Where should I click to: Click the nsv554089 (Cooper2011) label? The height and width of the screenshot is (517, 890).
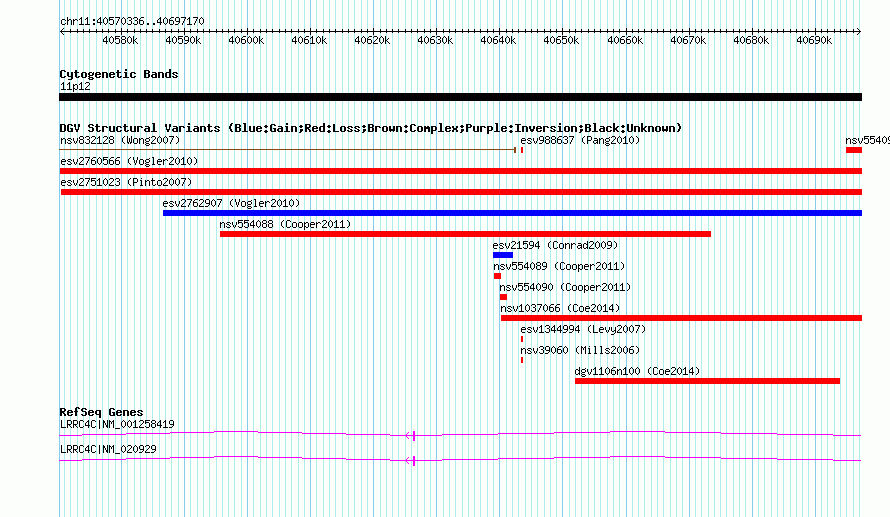pos(559,266)
